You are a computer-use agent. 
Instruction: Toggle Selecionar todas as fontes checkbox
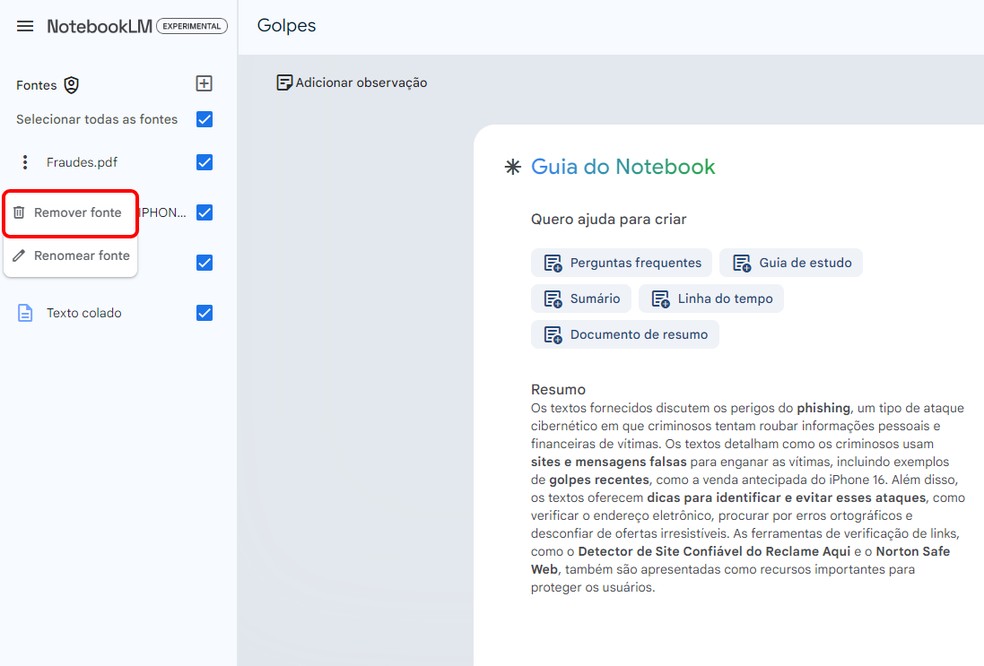[x=204, y=117]
